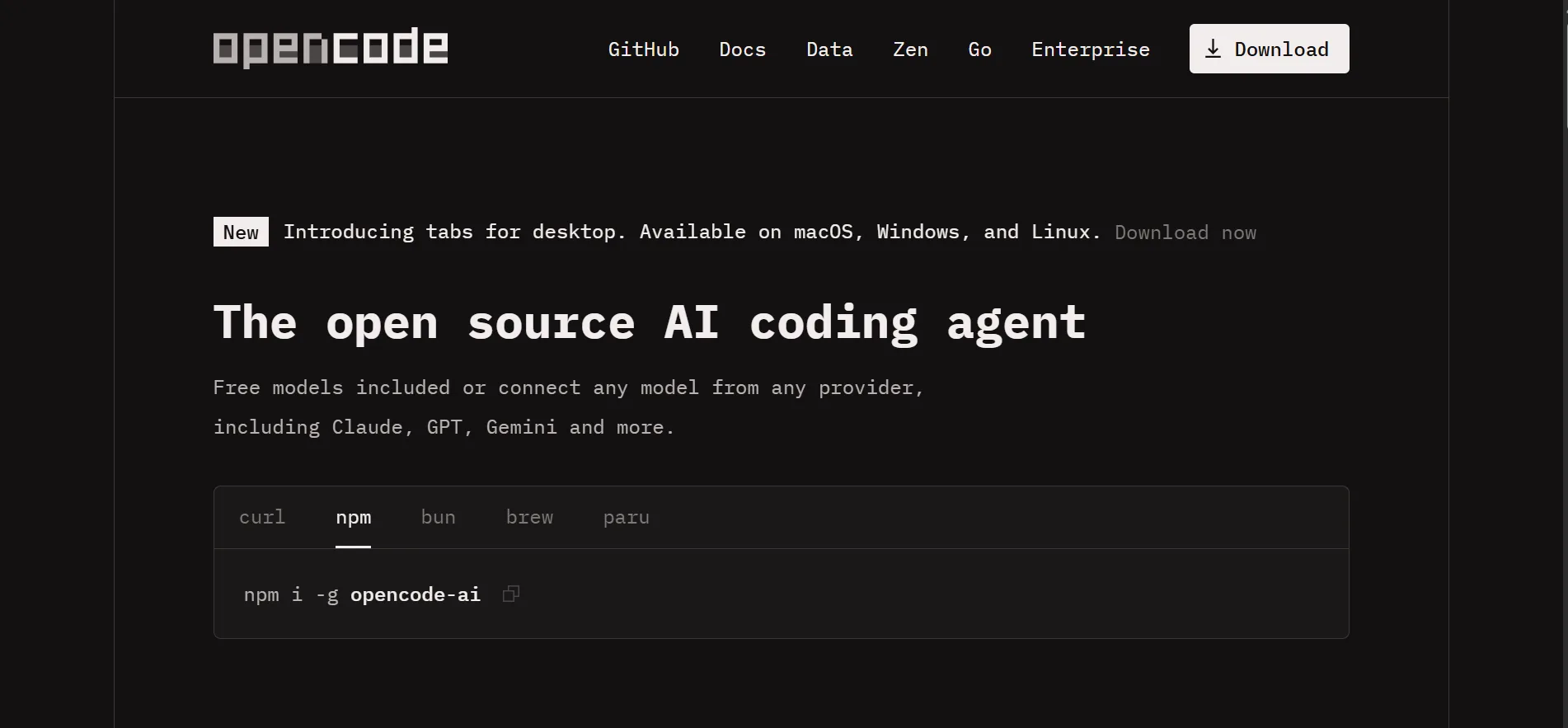1568x728 pixels.
Task: Follow the Download now link
Action: pos(1185,232)
